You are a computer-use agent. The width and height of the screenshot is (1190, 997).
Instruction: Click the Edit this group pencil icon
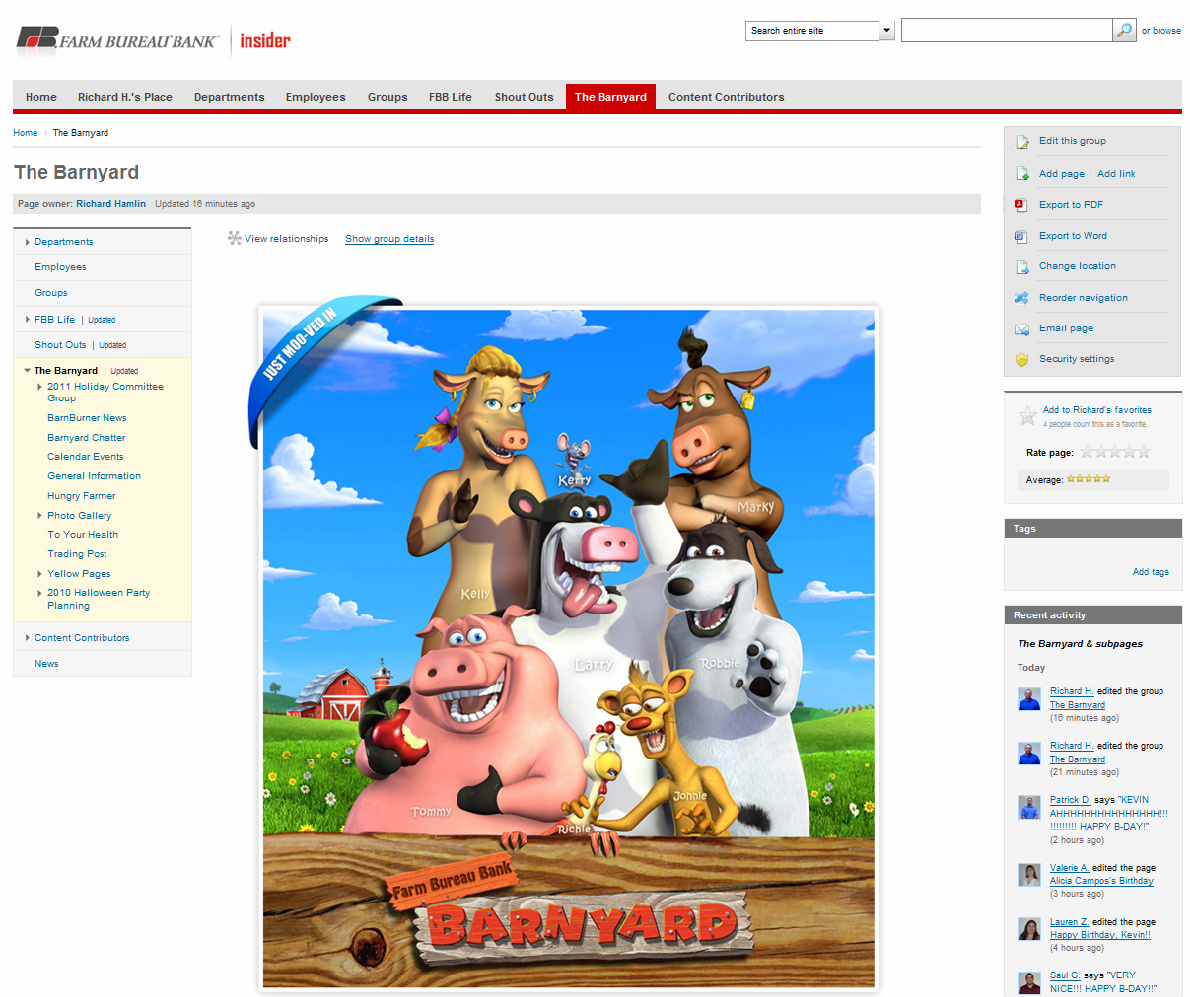(1022, 142)
